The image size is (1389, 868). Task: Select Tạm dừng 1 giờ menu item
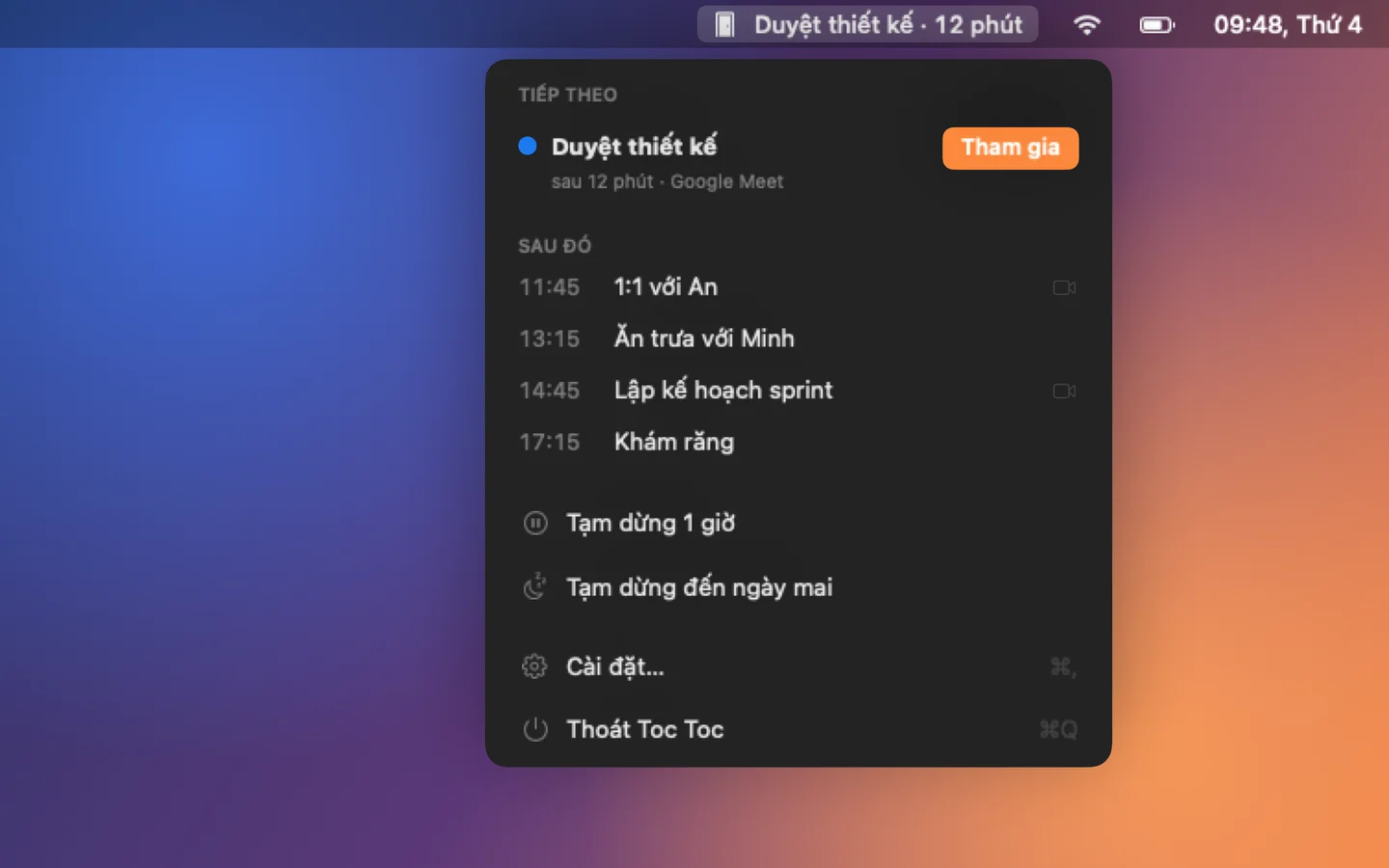(799, 523)
